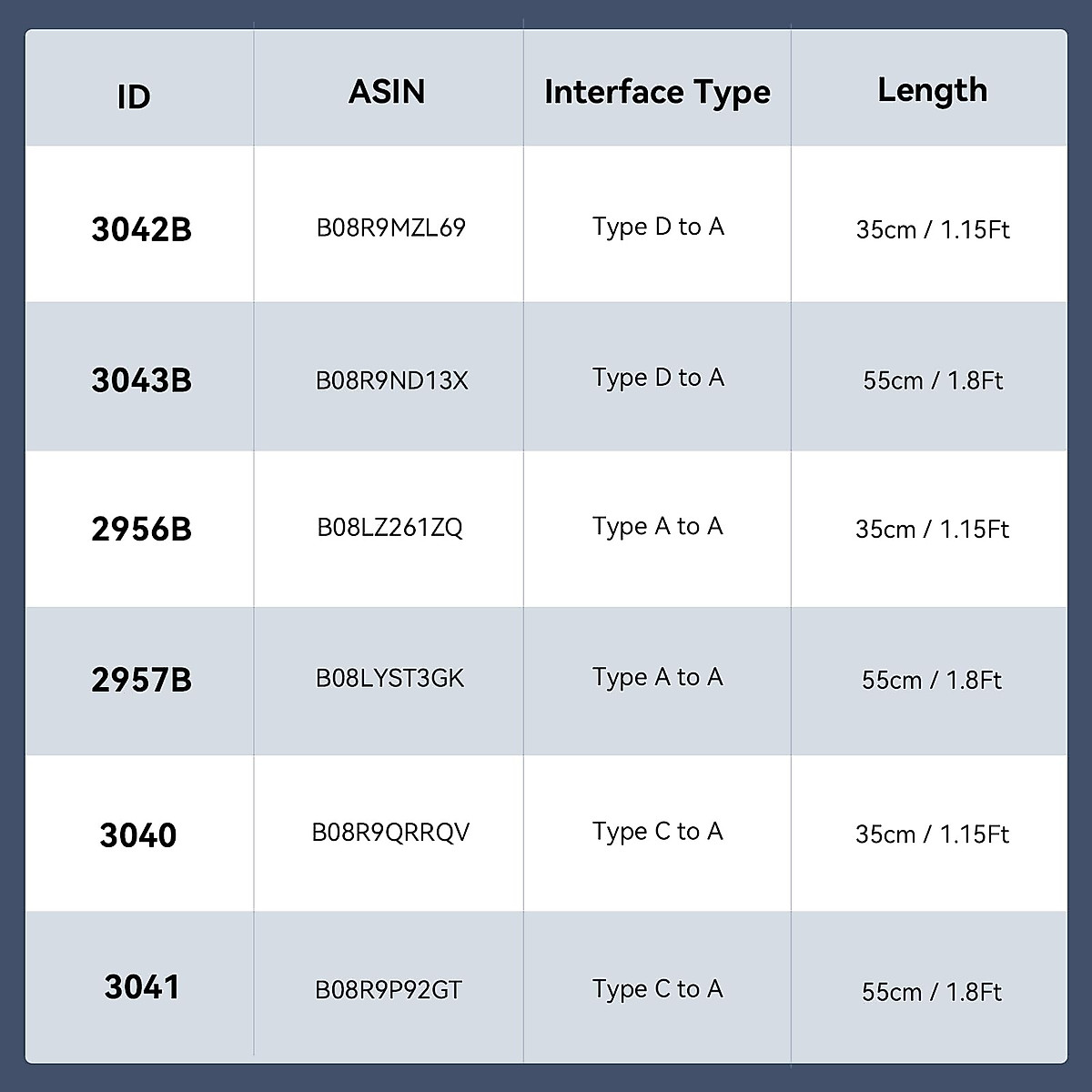
Task: Click ASIN B08R9ND13X
Action: pyautogui.click(x=391, y=380)
